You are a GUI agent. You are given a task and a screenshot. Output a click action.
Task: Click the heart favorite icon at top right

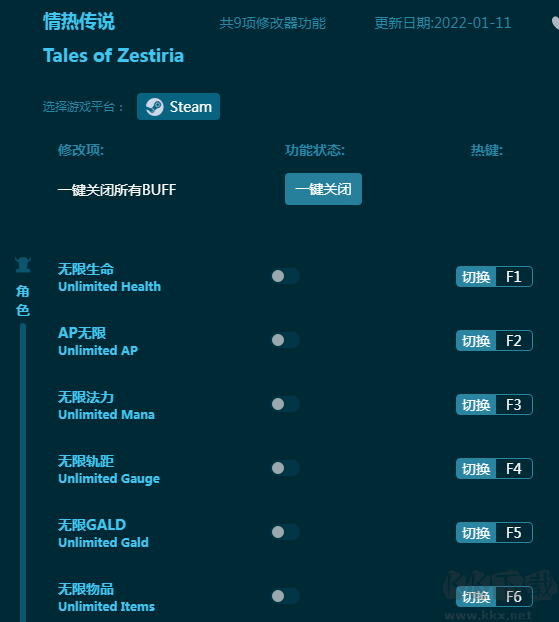555,23
